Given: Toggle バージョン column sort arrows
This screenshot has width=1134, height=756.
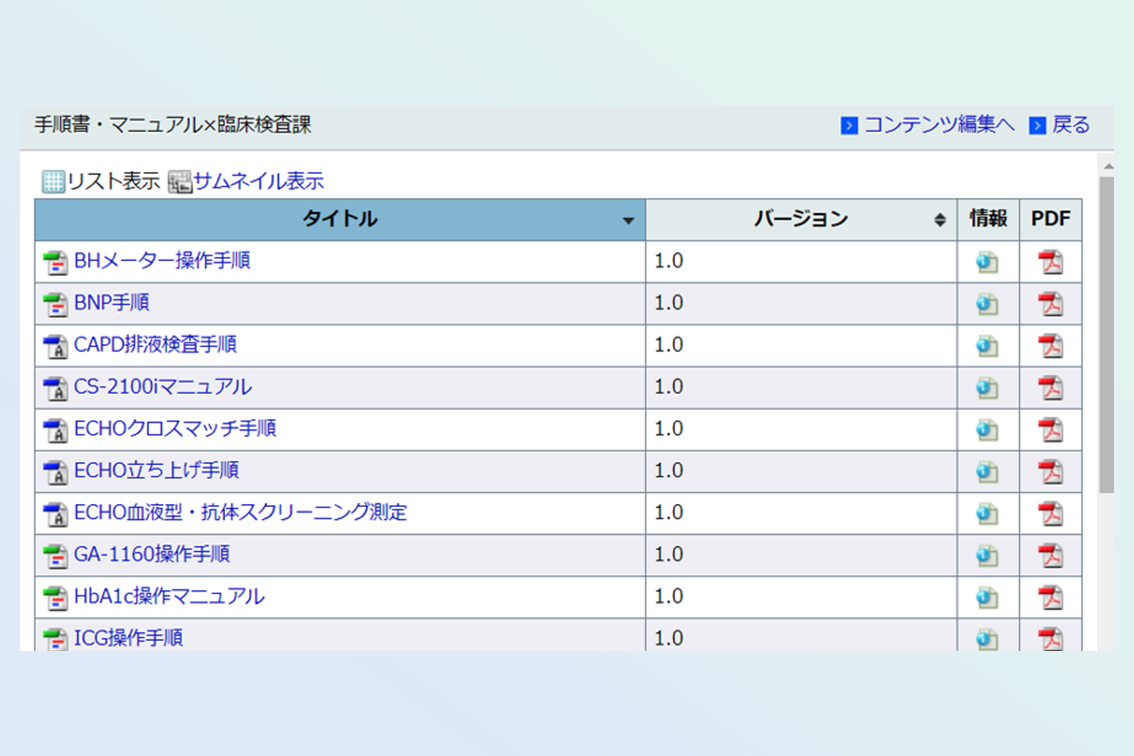Looking at the screenshot, I should pyautogui.click(x=939, y=220).
